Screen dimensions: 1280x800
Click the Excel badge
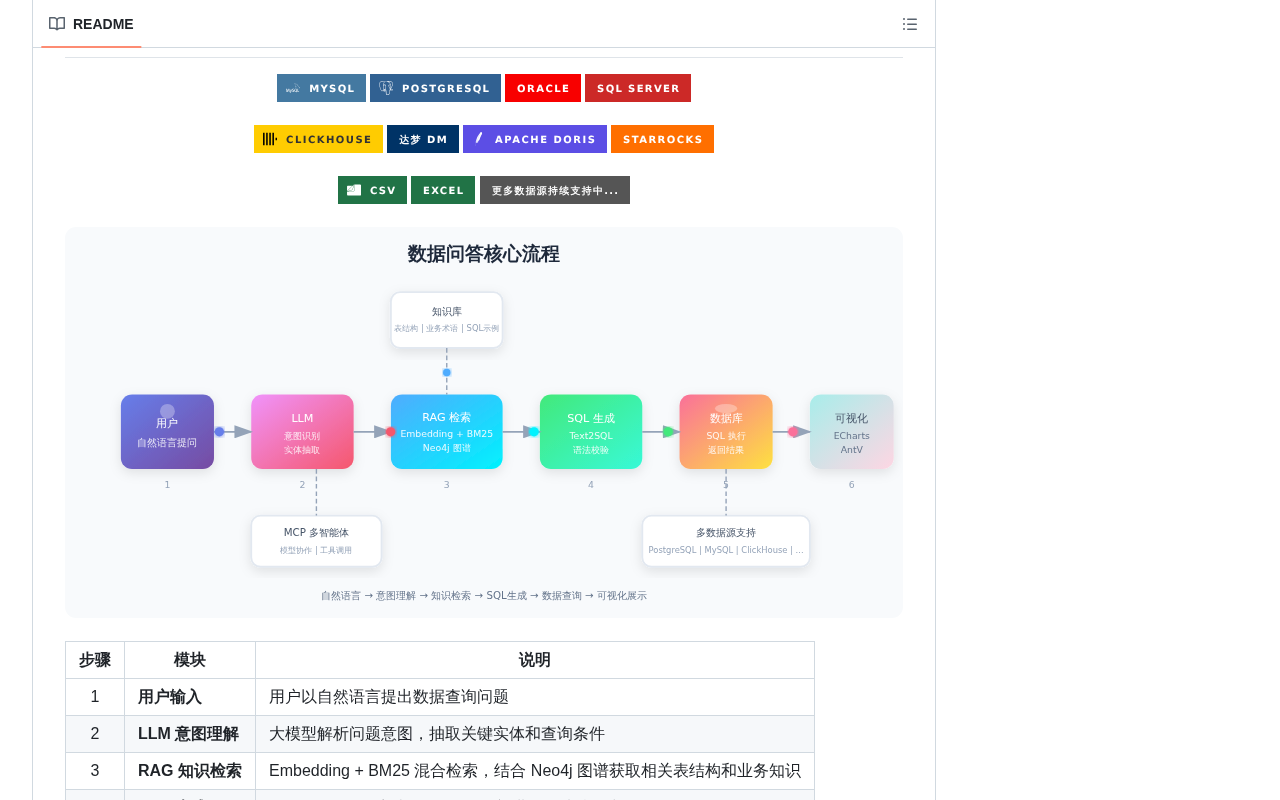click(443, 190)
